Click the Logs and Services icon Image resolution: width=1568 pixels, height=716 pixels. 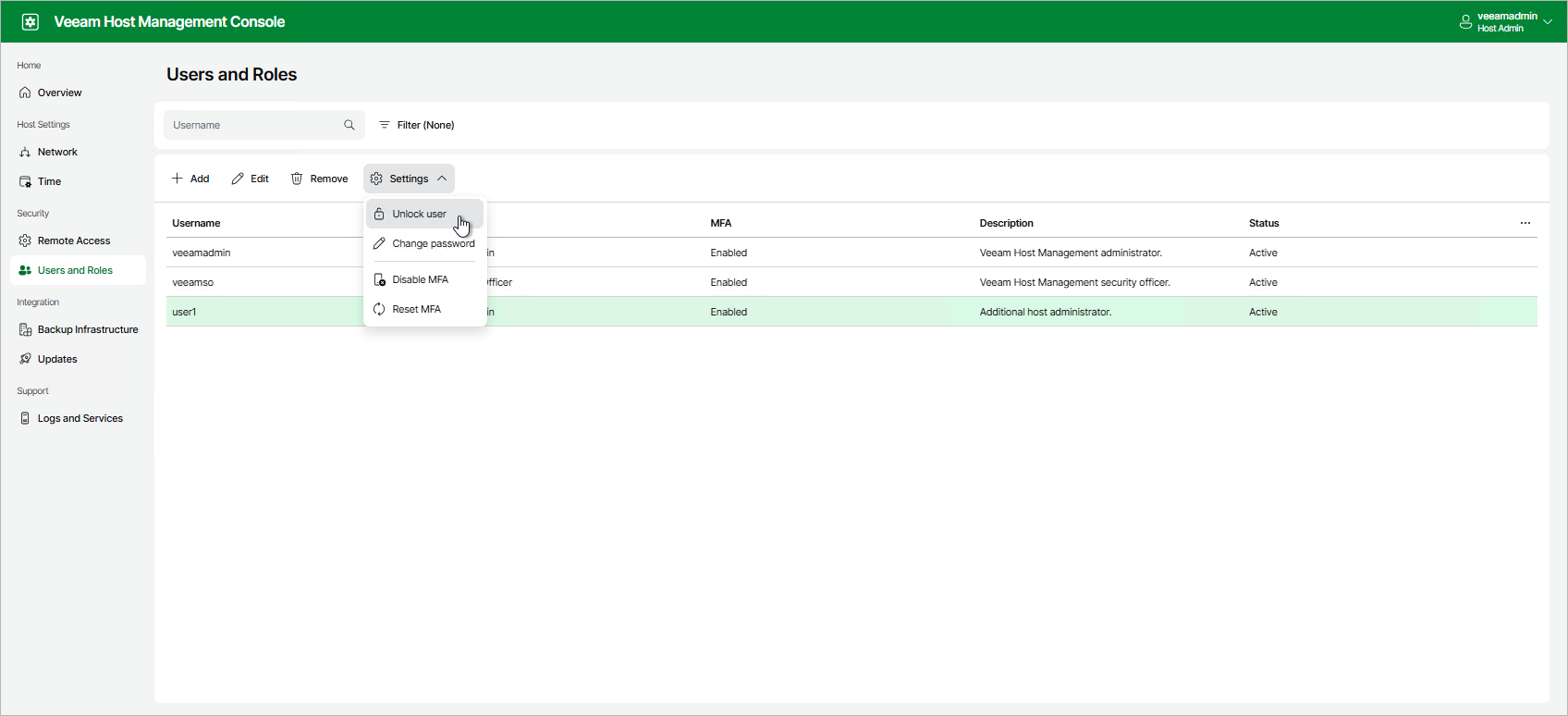coord(25,418)
